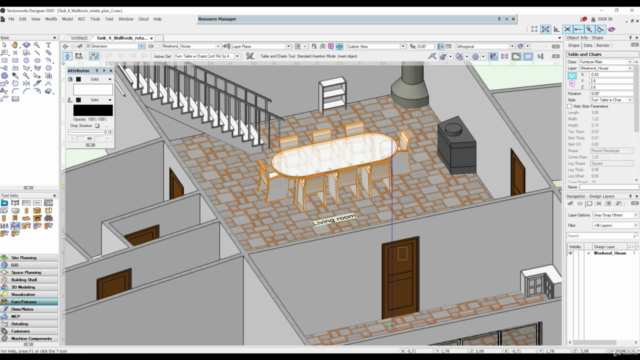Image resolution: width=640 pixels, height=360 pixels.
Task: Open the active layer dropdown showing Weekend_House
Action: [191, 46]
